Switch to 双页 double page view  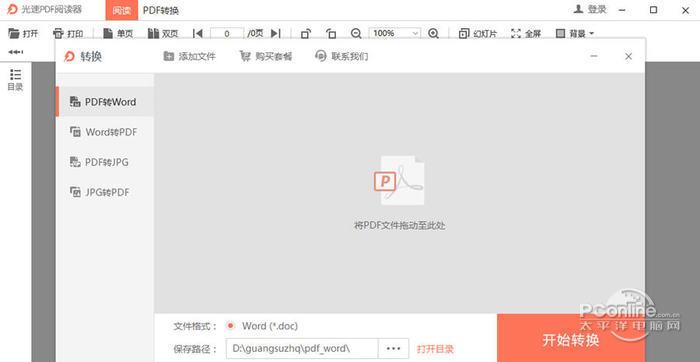pyautogui.click(x=163, y=33)
